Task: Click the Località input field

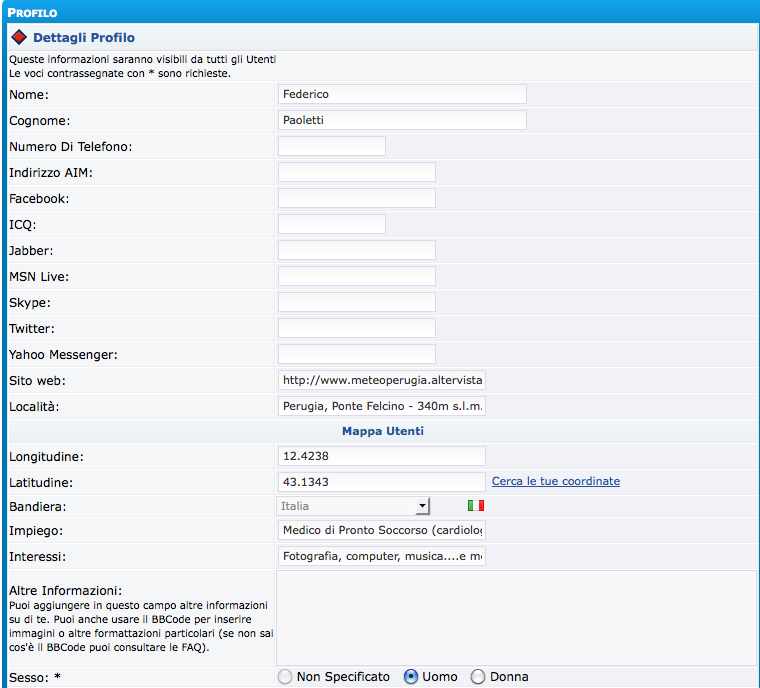Action: tap(381, 406)
